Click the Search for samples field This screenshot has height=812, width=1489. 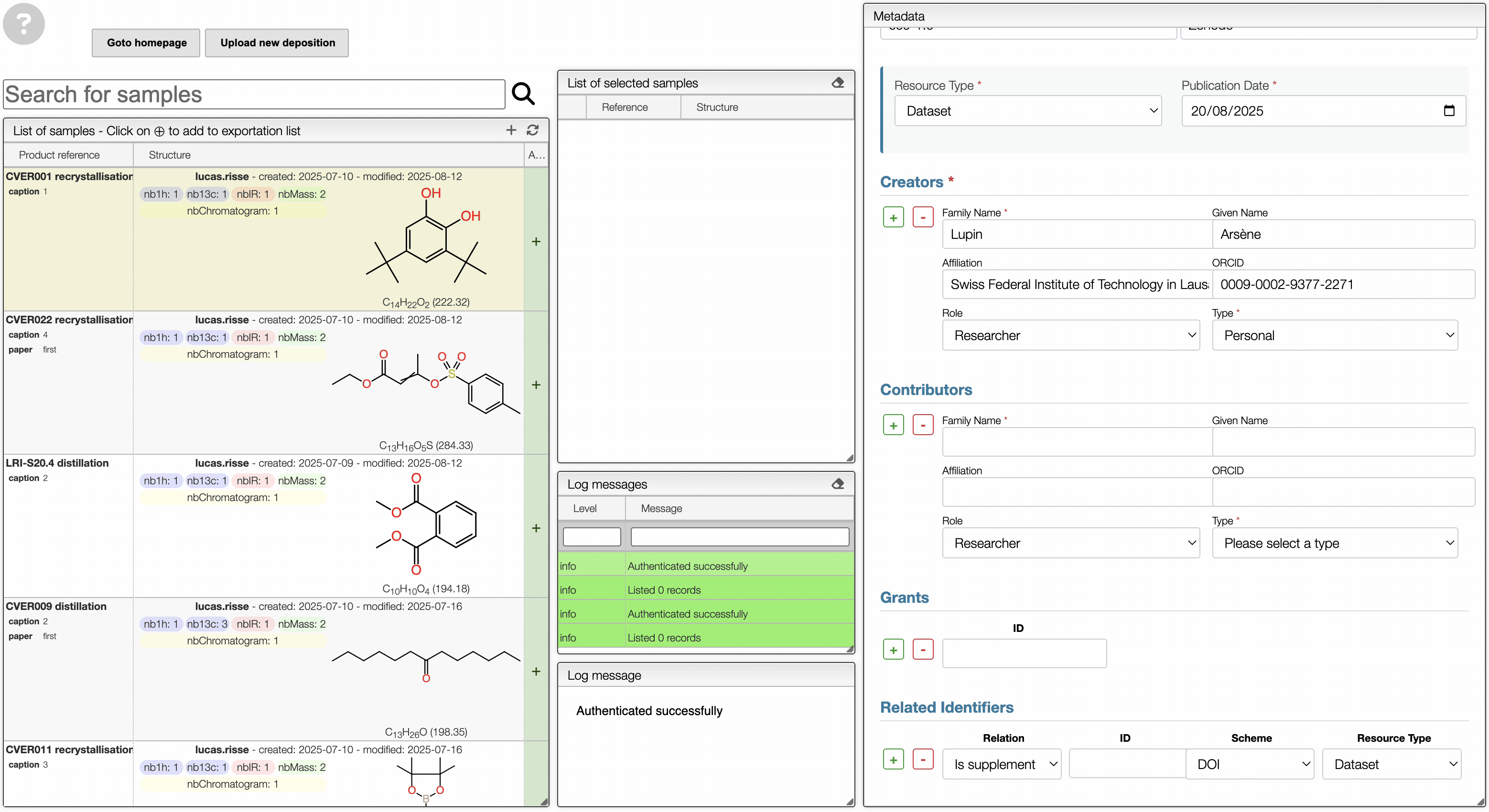pyautogui.click(x=254, y=94)
